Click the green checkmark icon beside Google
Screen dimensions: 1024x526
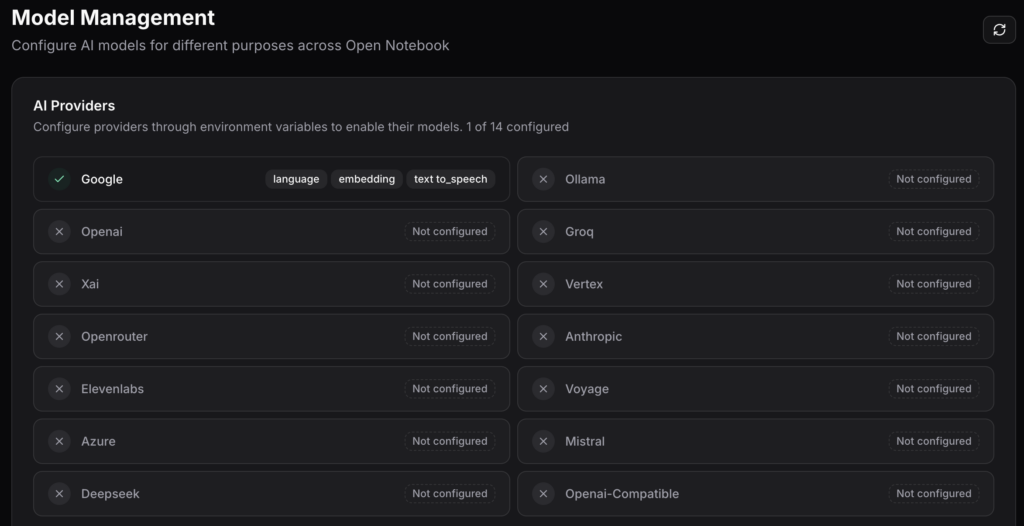(x=59, y=179)
